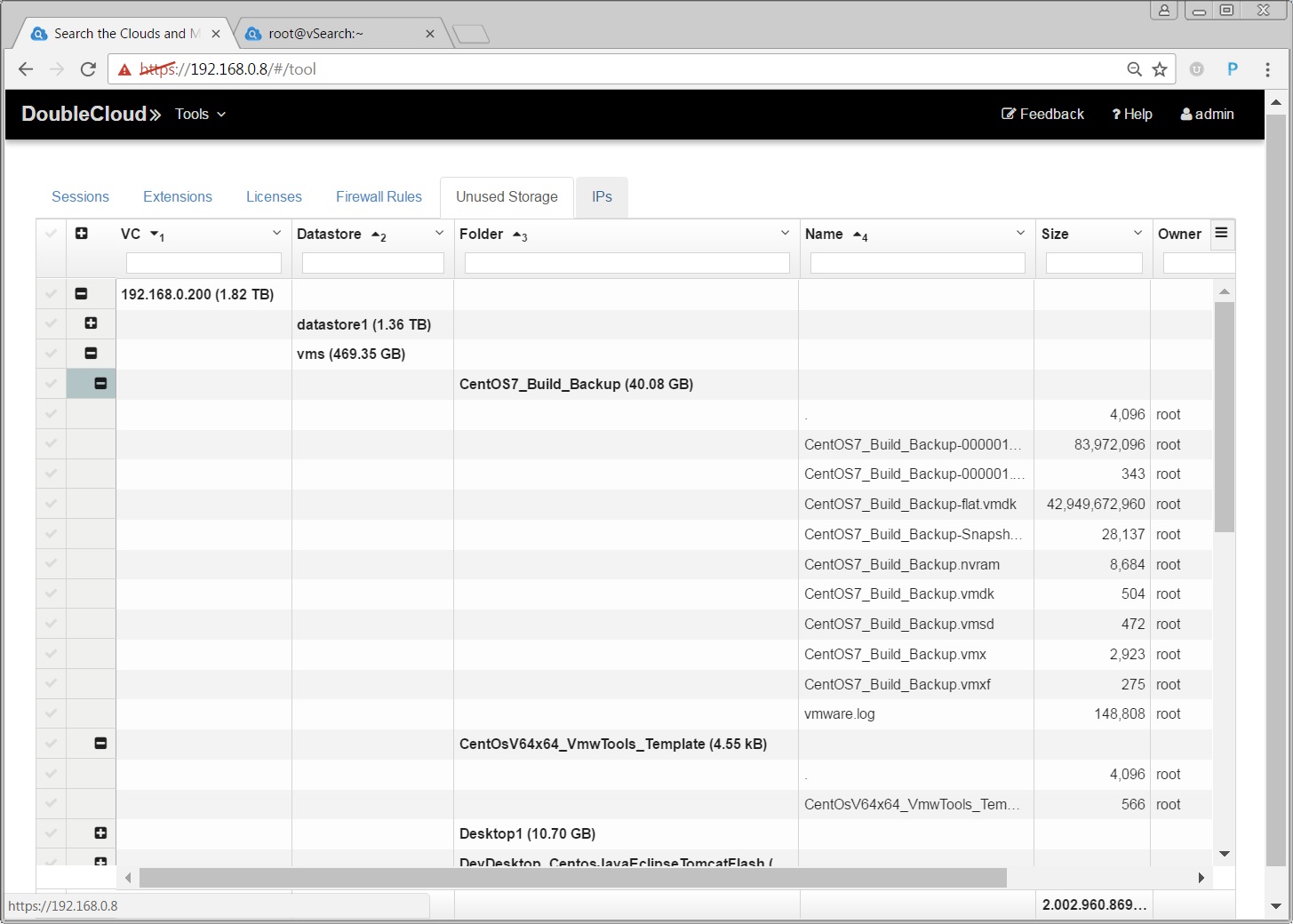
Task: Switch to the Firewall Rules tab
Action: click(x=379, y=197)
